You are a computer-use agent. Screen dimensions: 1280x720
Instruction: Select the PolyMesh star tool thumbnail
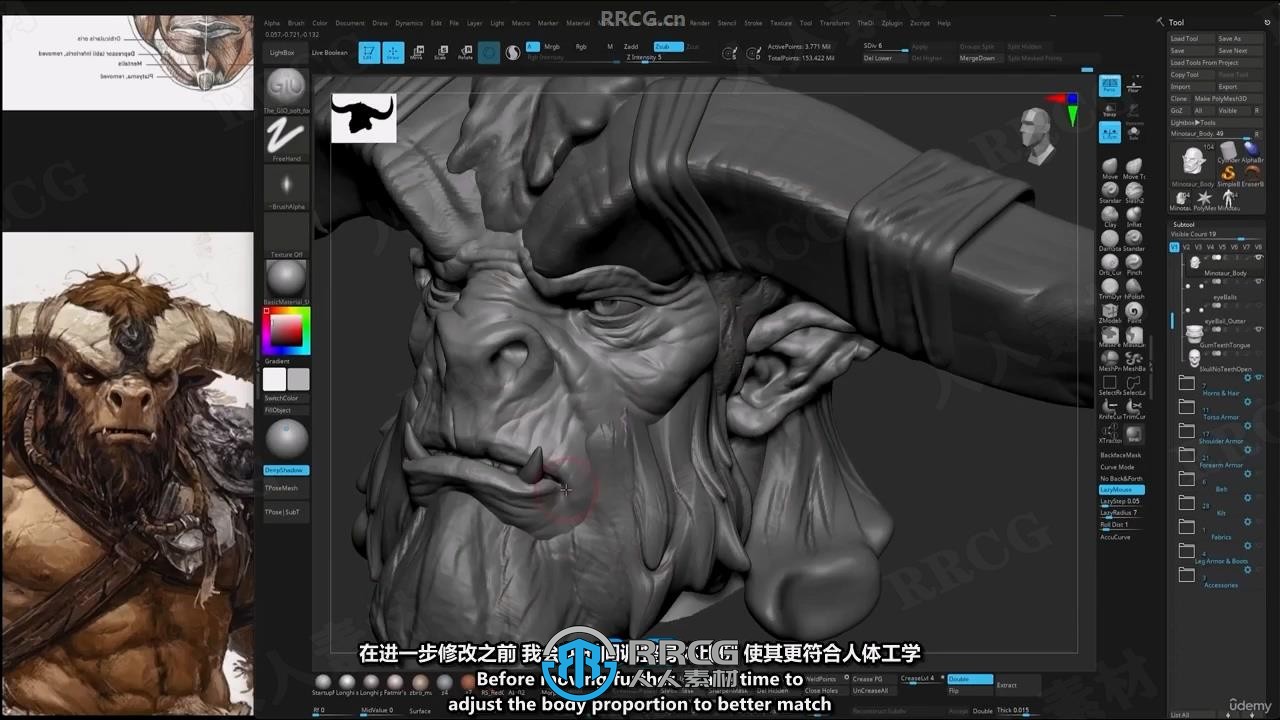click(x=1205, y=199)
